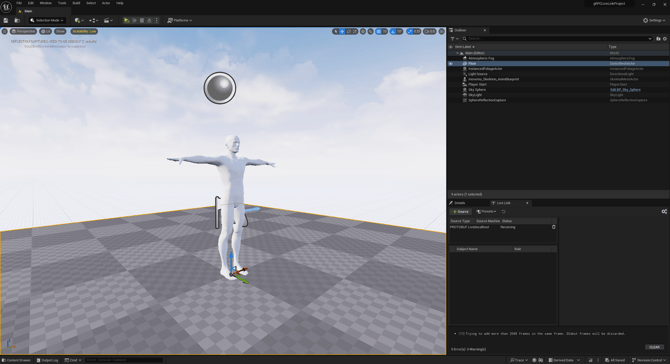Open the viewport options hamburger menu
This screenshot has width=670, height=364.
click(x=5, y=31)
